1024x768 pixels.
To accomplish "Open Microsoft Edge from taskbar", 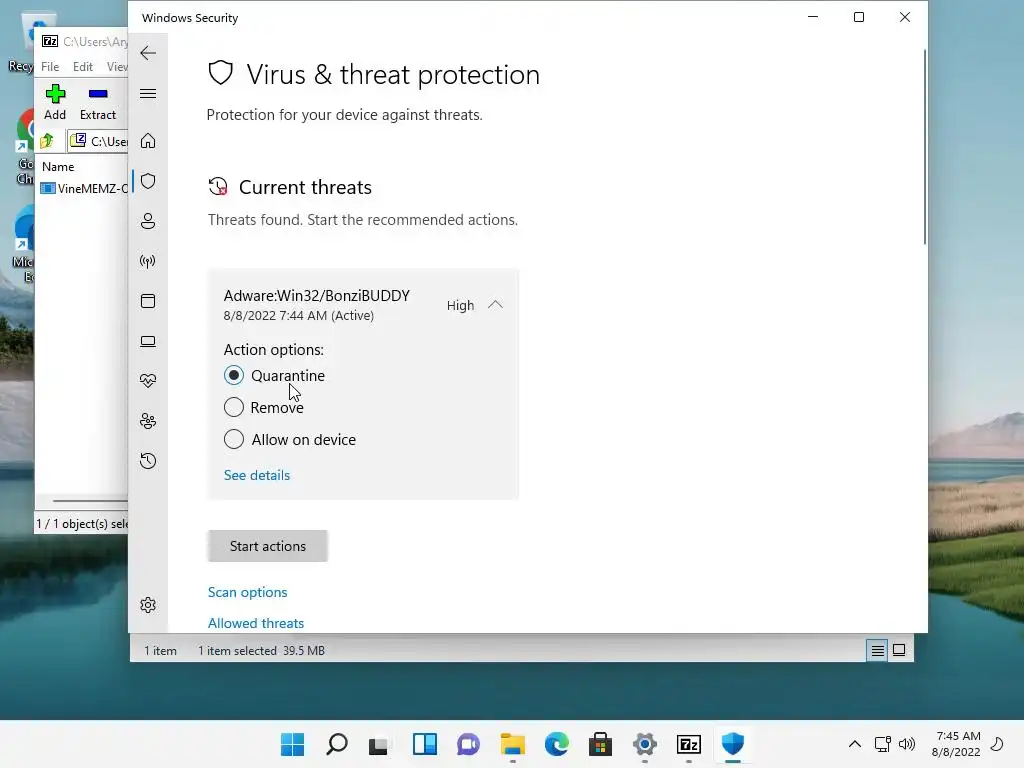I will coord(556,744).
